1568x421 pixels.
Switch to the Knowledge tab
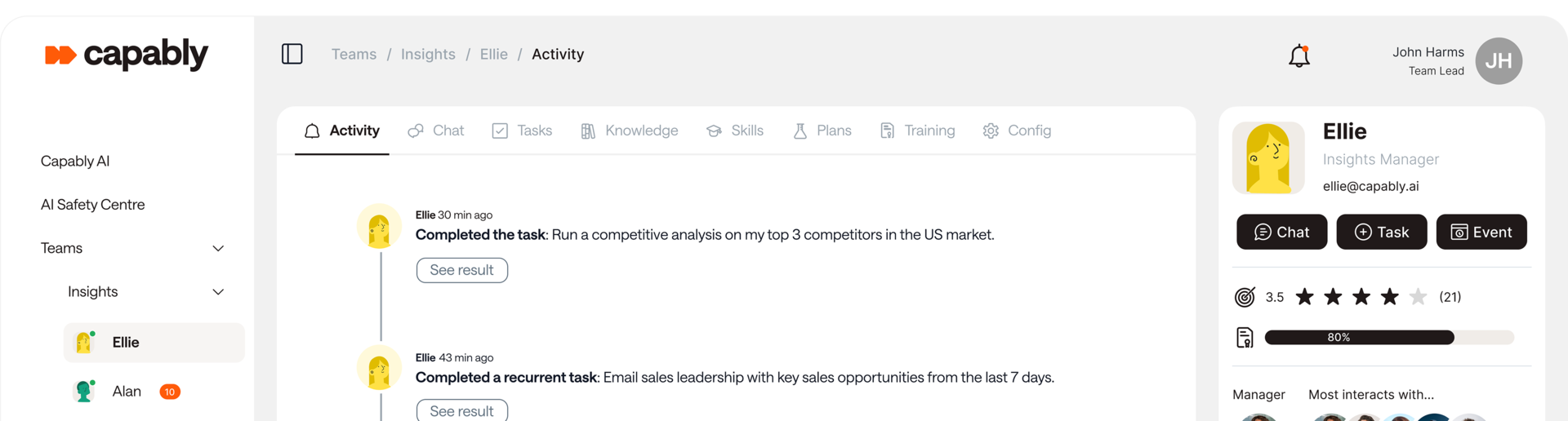[630, 131]
